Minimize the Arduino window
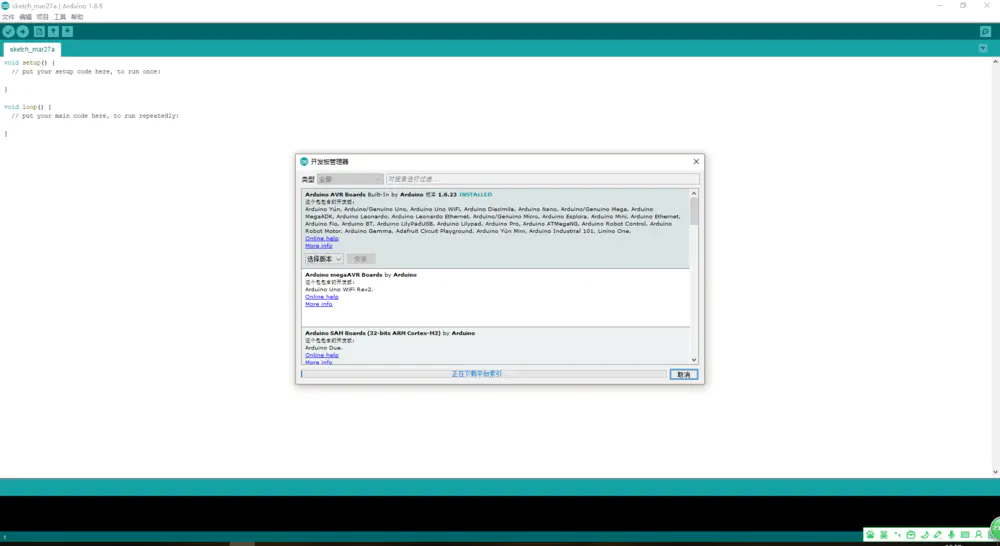 click(x=939, y=5)
